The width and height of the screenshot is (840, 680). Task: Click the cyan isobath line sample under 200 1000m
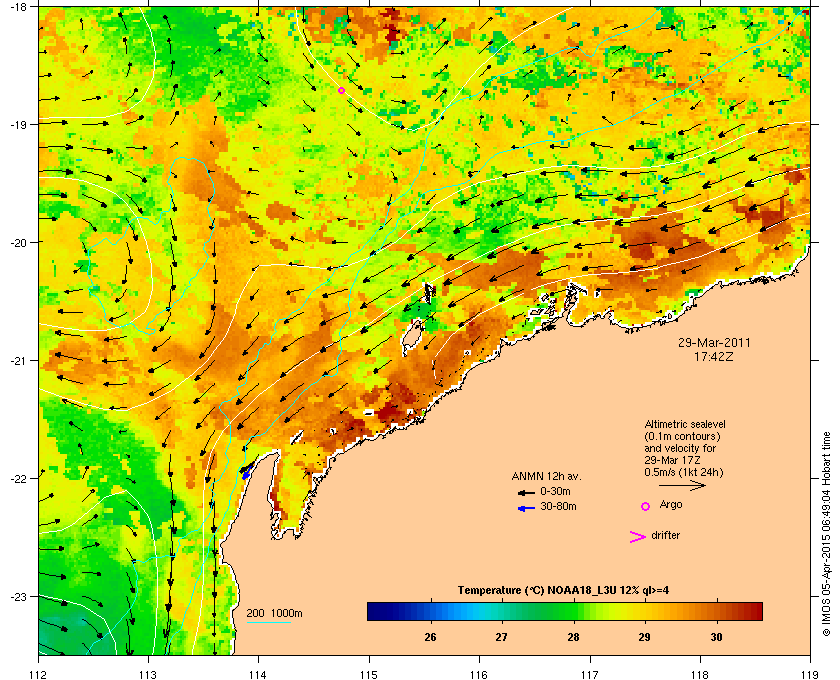(268, 622)
